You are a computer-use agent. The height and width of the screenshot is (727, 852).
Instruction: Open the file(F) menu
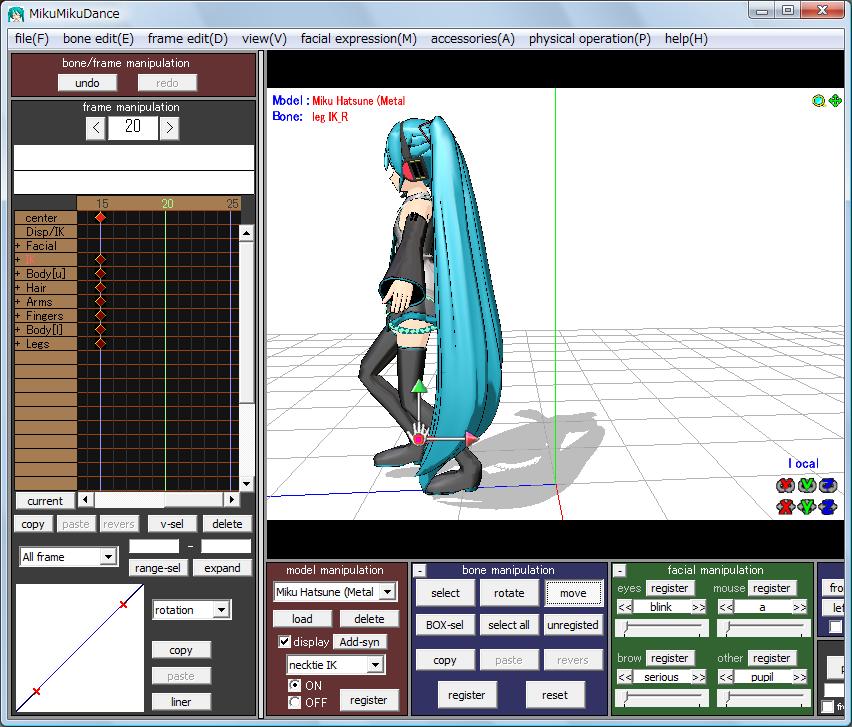coord(32,39)
